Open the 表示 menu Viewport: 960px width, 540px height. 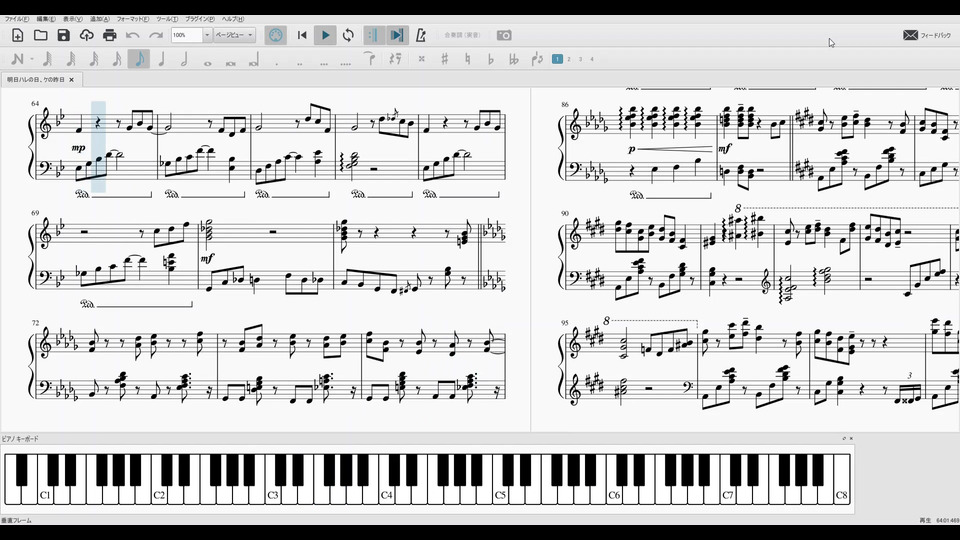pos(72,19)
